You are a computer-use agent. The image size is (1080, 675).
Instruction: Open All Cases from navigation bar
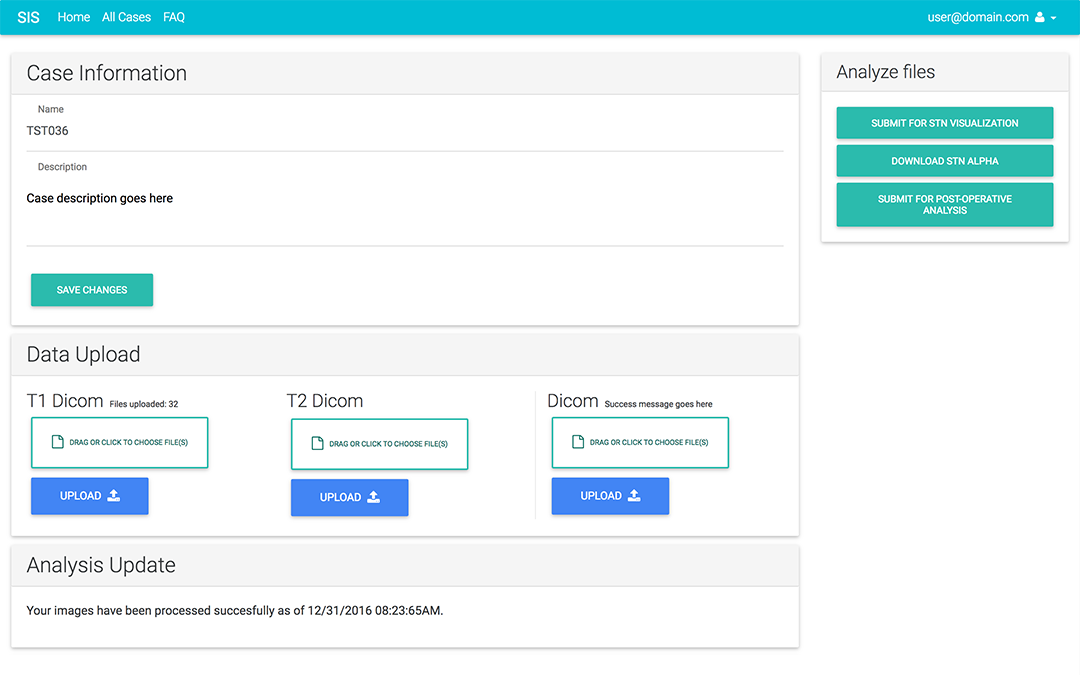pyautogui.click(x=126, y=17)
